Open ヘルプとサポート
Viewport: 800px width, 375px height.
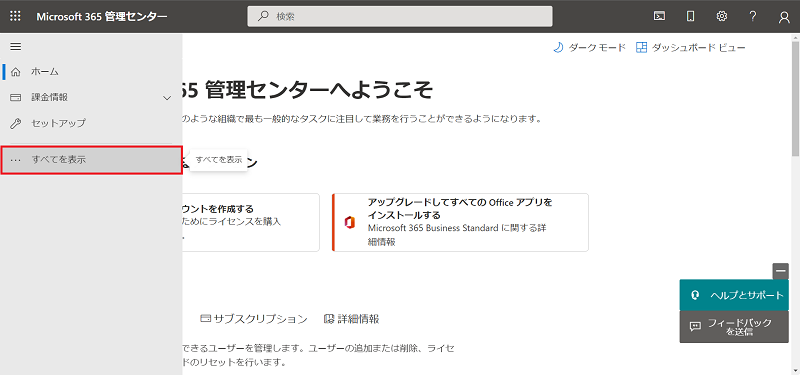click(734, 295)
